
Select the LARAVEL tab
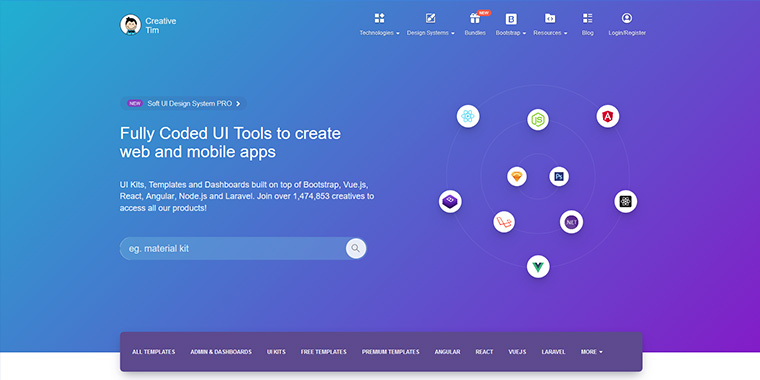point(554,352)
